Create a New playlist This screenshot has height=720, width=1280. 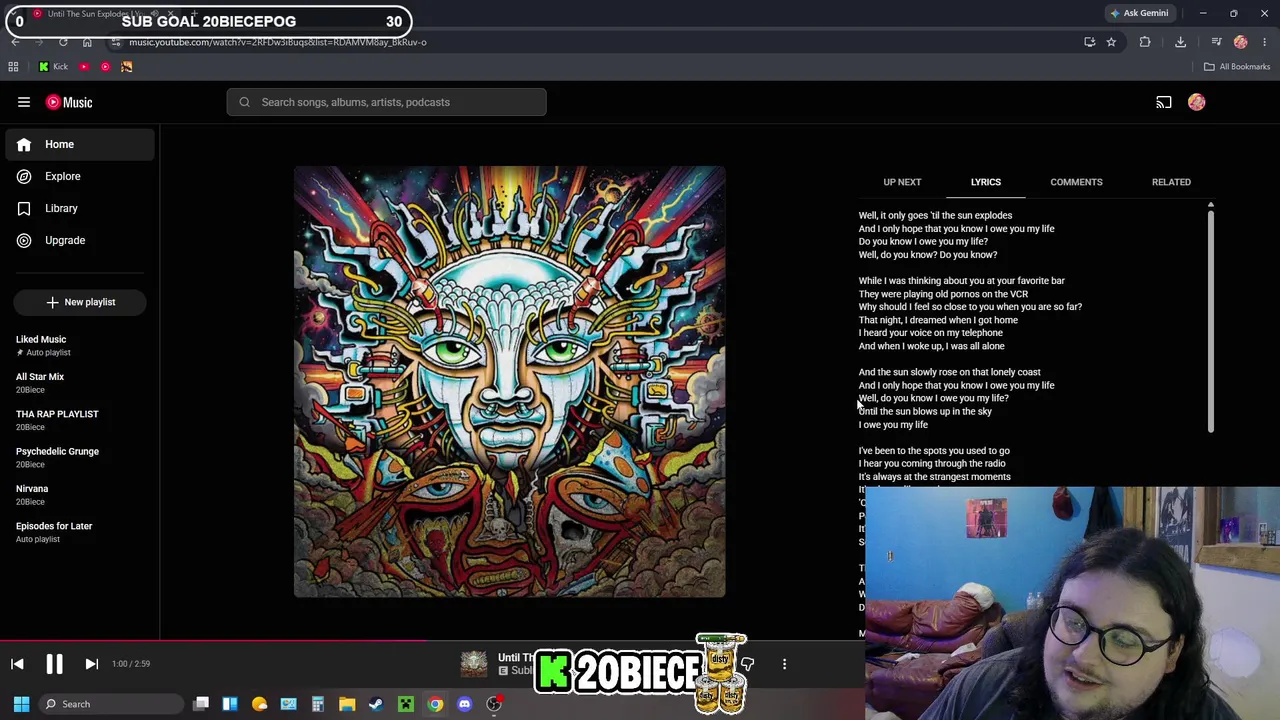pos(80,302)
